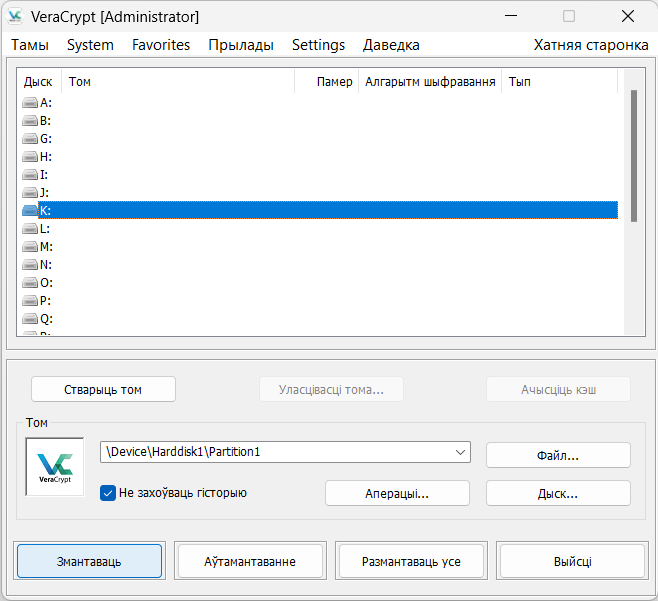Click the Дыск... button

click(x=558, y=494)
